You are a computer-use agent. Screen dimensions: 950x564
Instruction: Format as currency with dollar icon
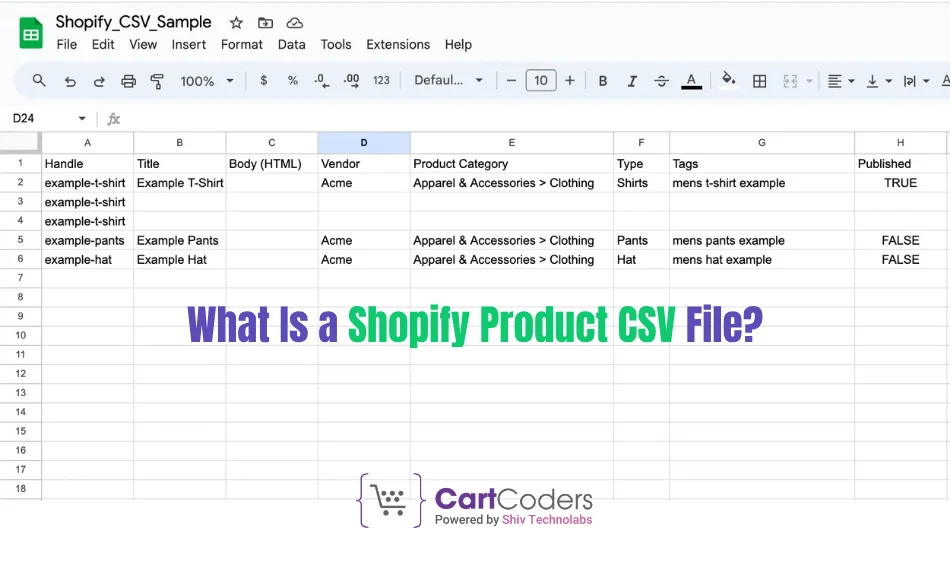[264, 80]
